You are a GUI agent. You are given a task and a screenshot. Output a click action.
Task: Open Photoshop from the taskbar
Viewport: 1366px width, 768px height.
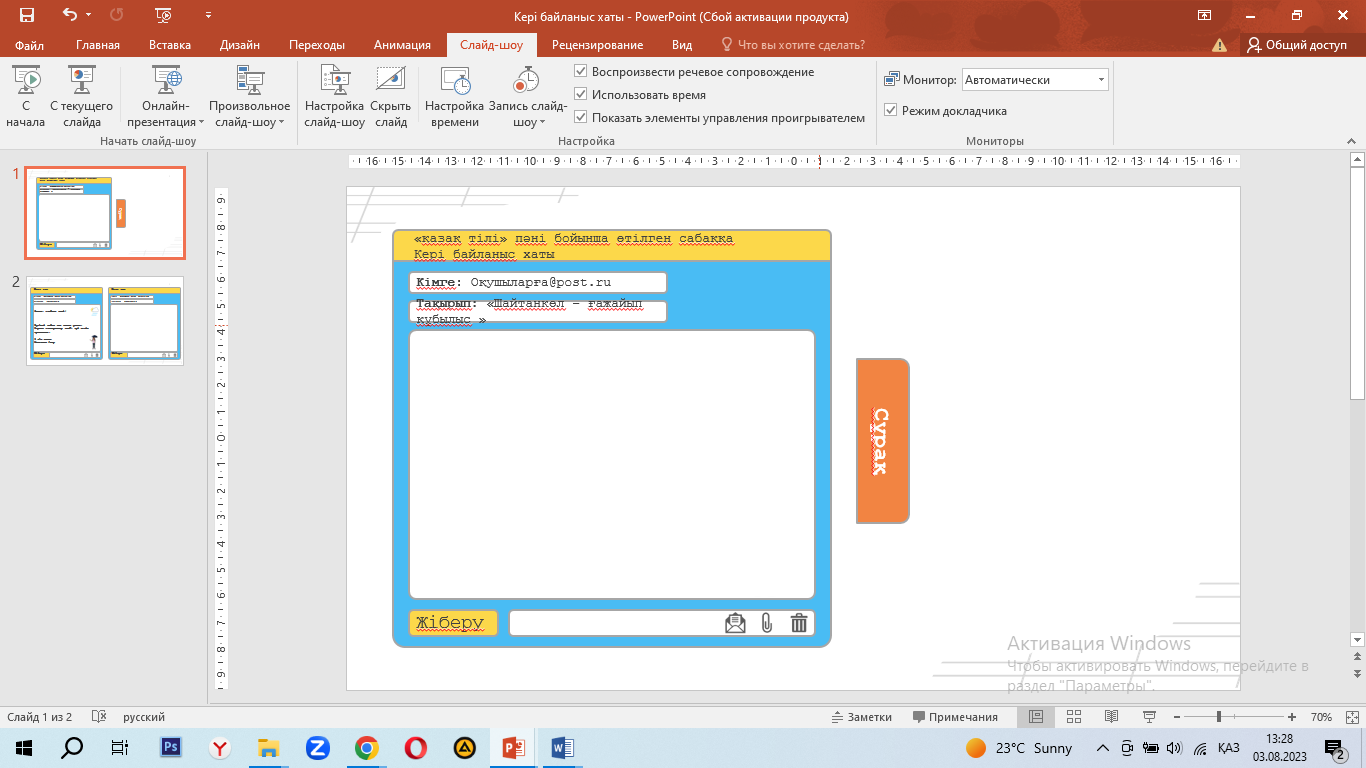coord(170,747)
